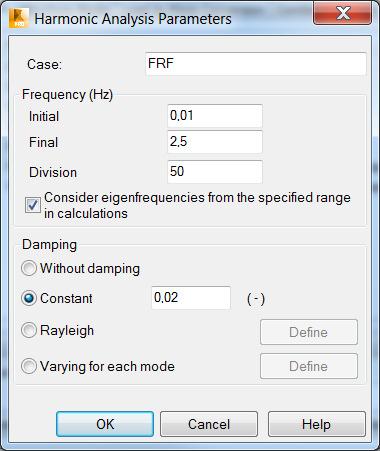Open the Help button

click(317, 424)
